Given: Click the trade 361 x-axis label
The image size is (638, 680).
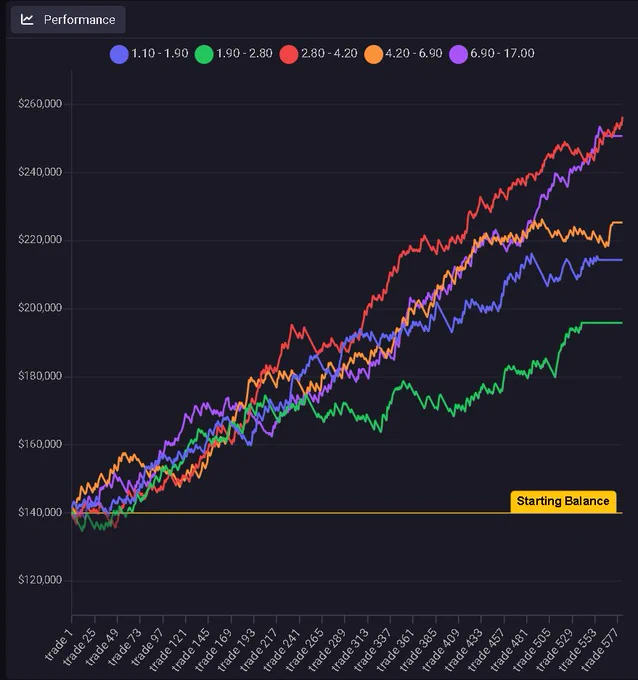Looking at the screenshot, I should tap(395, 649).
